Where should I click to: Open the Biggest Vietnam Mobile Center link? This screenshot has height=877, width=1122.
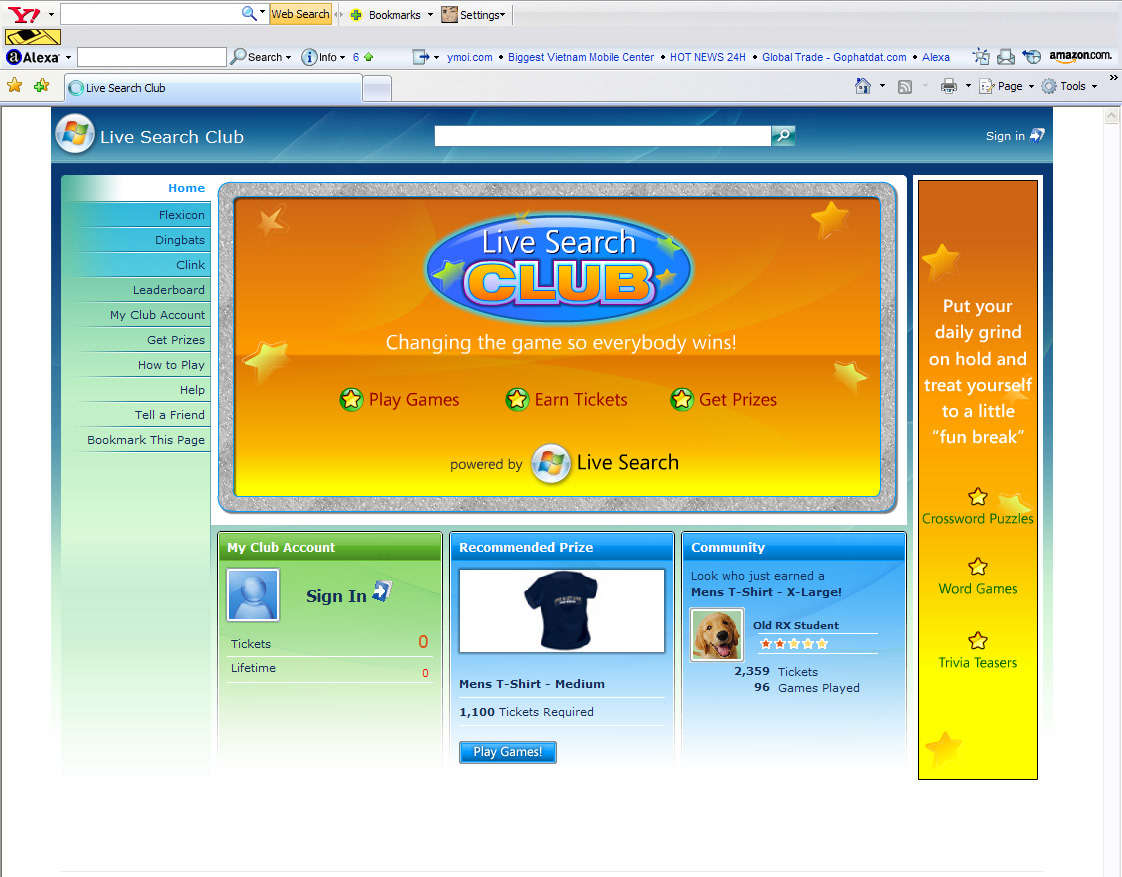pyautogui.click(x=581, y=57)
